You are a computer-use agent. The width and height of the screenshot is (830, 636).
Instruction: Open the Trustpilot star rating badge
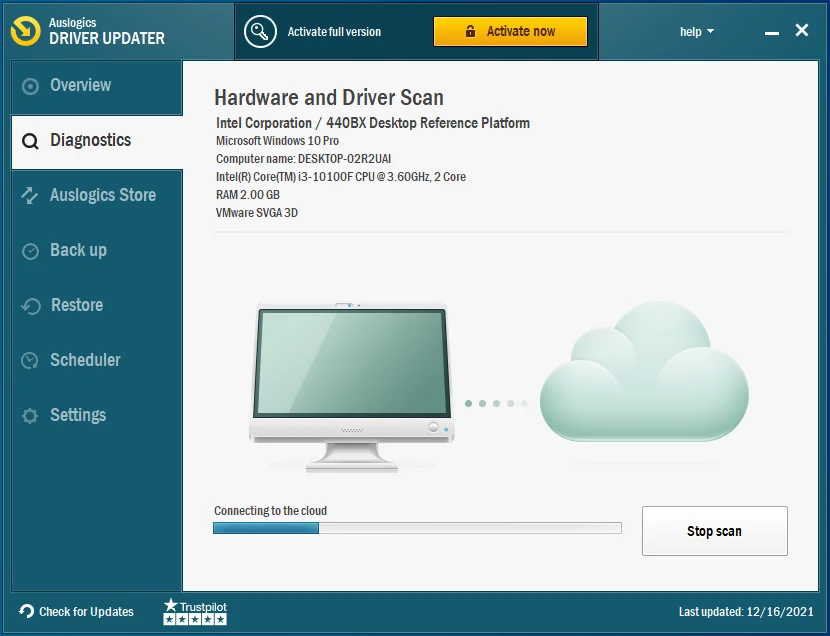coord(195,612)
